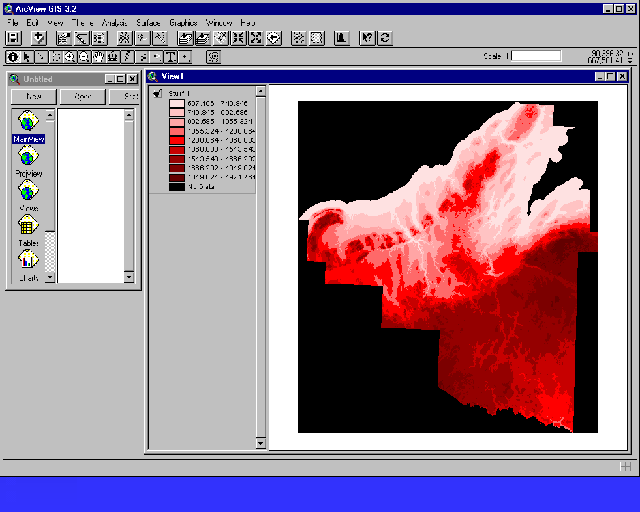
Task: Select the MapView icon in project window
Action: (28, 122)
